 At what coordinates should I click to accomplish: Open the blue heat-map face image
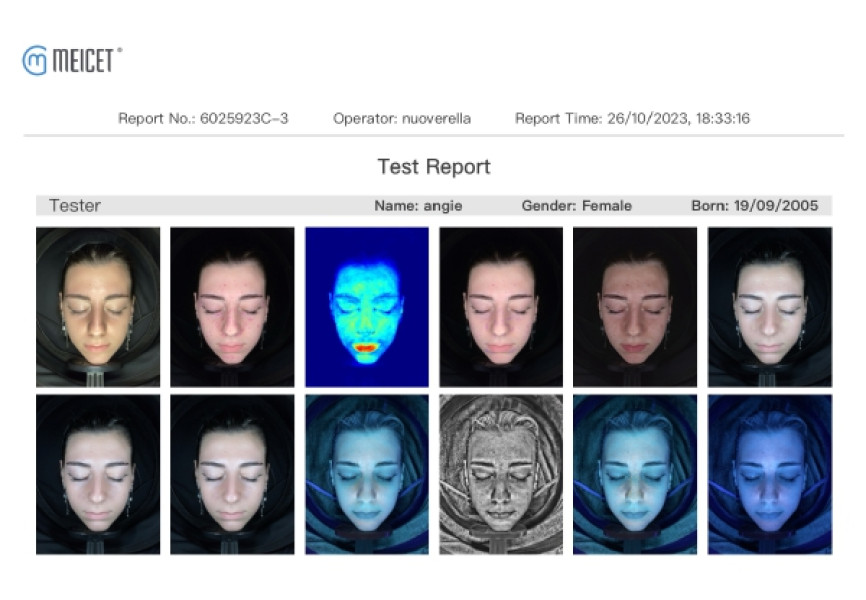367,307
